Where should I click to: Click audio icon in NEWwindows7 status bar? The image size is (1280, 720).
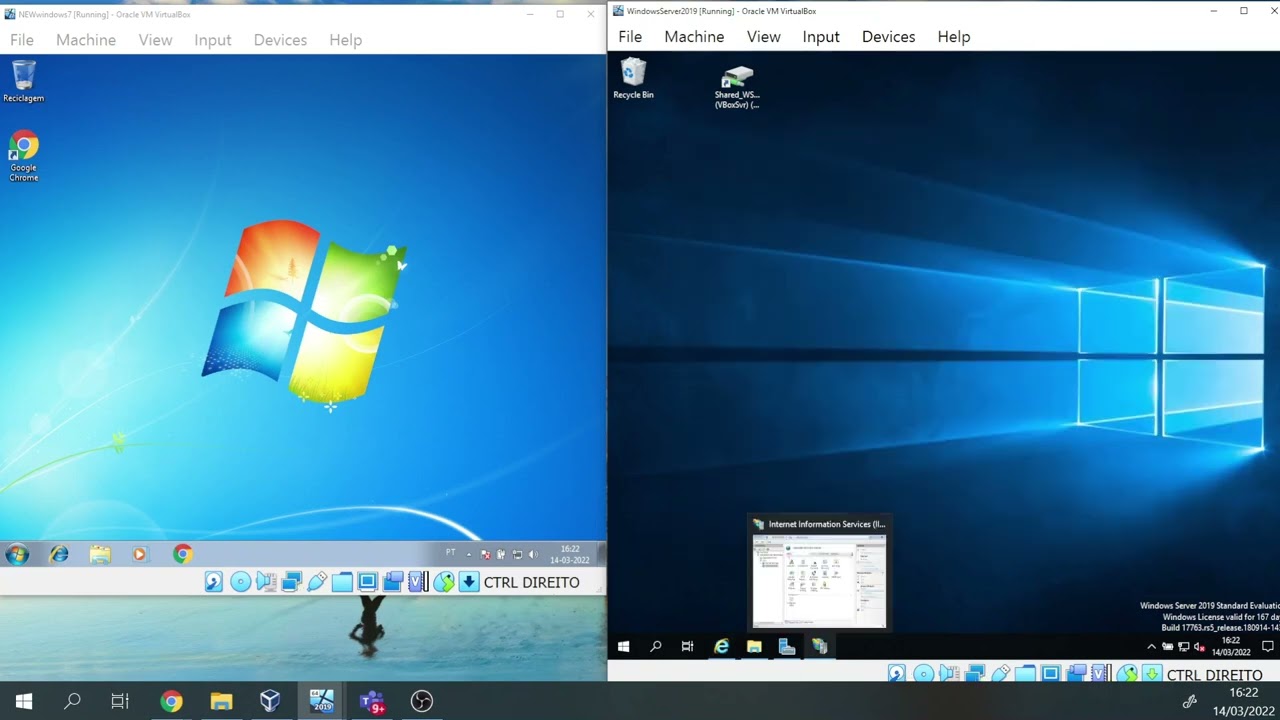pos(265,582)
